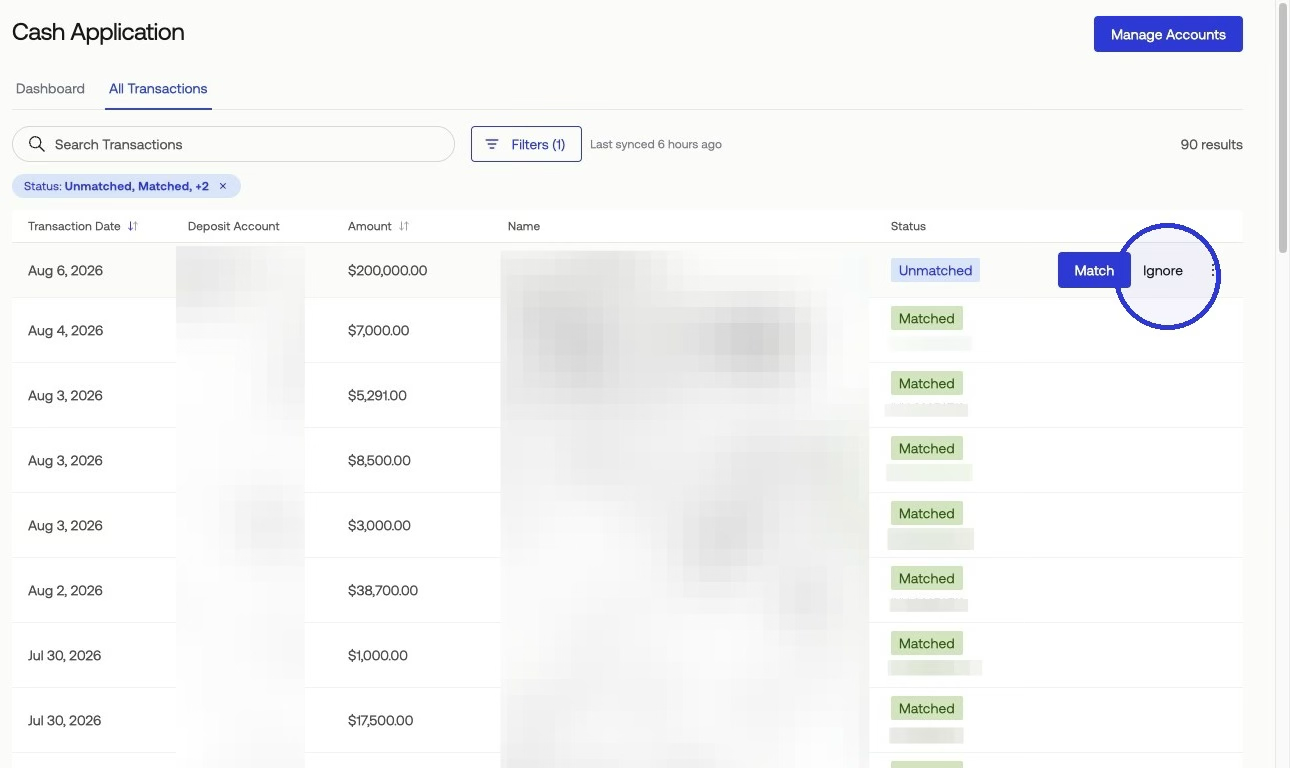1290x768 pixels.
Task: Click Matched badge on $1,000.00 row
Action: (x=927, y=643)
